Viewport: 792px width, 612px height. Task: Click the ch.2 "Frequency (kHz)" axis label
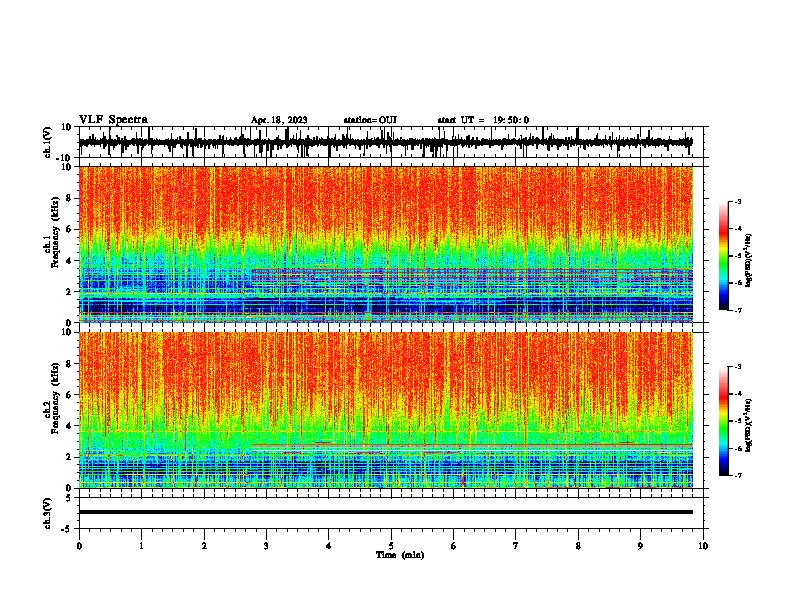tap(55, 399)
